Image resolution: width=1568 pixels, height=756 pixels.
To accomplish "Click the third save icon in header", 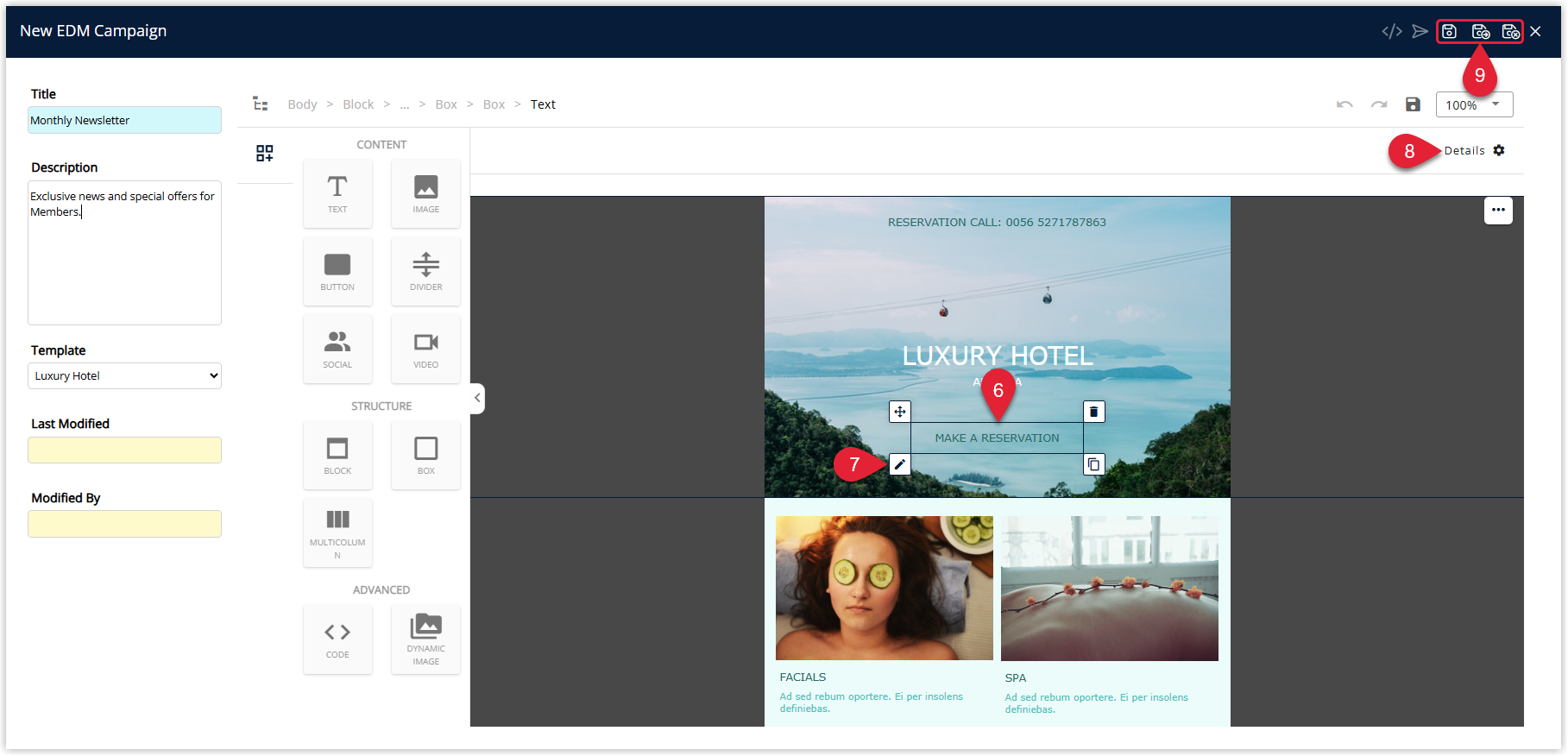I will 1510,32.
